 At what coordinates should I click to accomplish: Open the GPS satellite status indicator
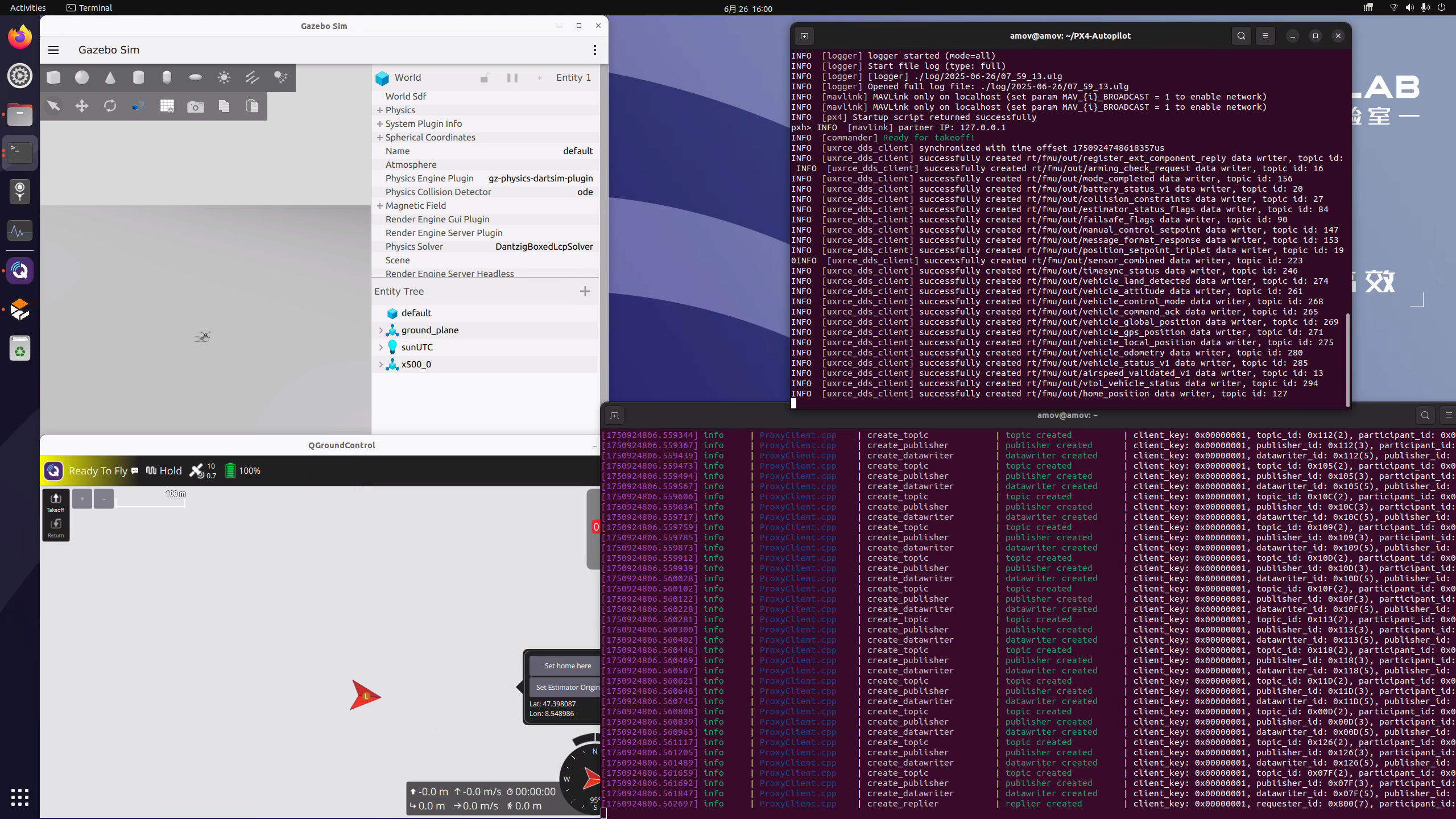point(202,471)
